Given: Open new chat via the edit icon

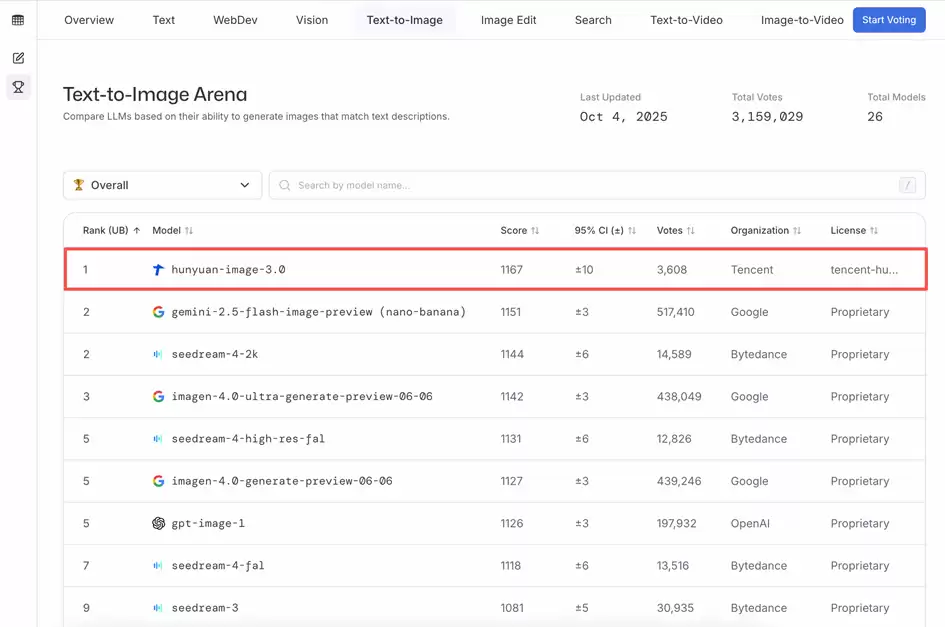Looking at the screenshot, I should (x=18, y=58).
